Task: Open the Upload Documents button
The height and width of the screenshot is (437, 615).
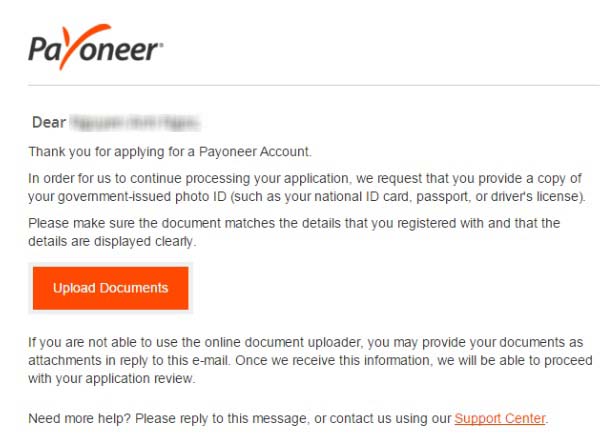Action: pos(111,288)
